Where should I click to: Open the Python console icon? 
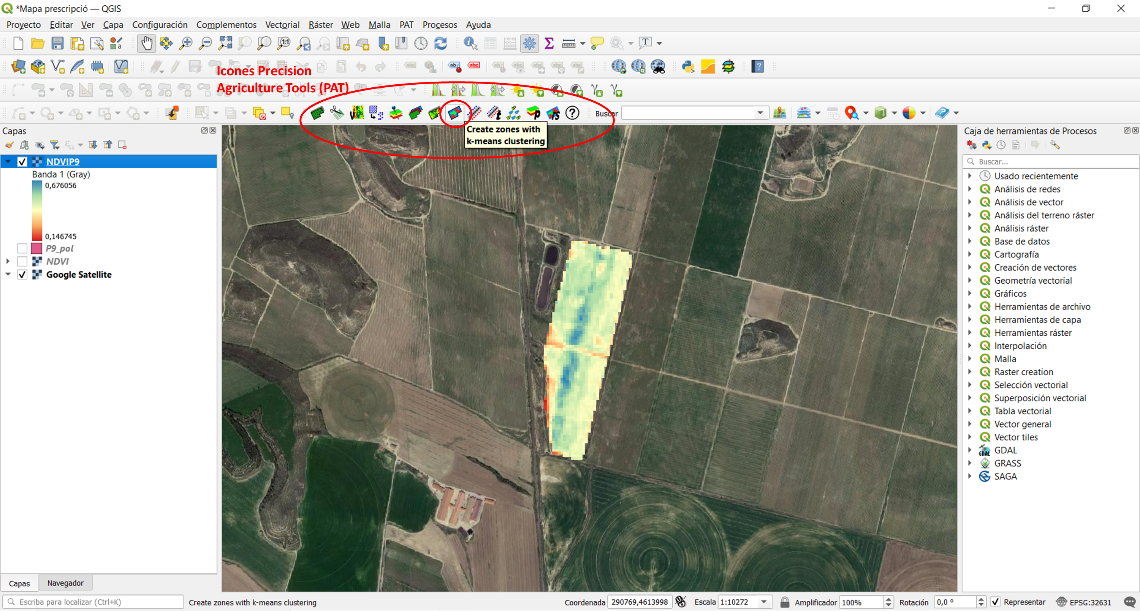click(x=688, y=67)
